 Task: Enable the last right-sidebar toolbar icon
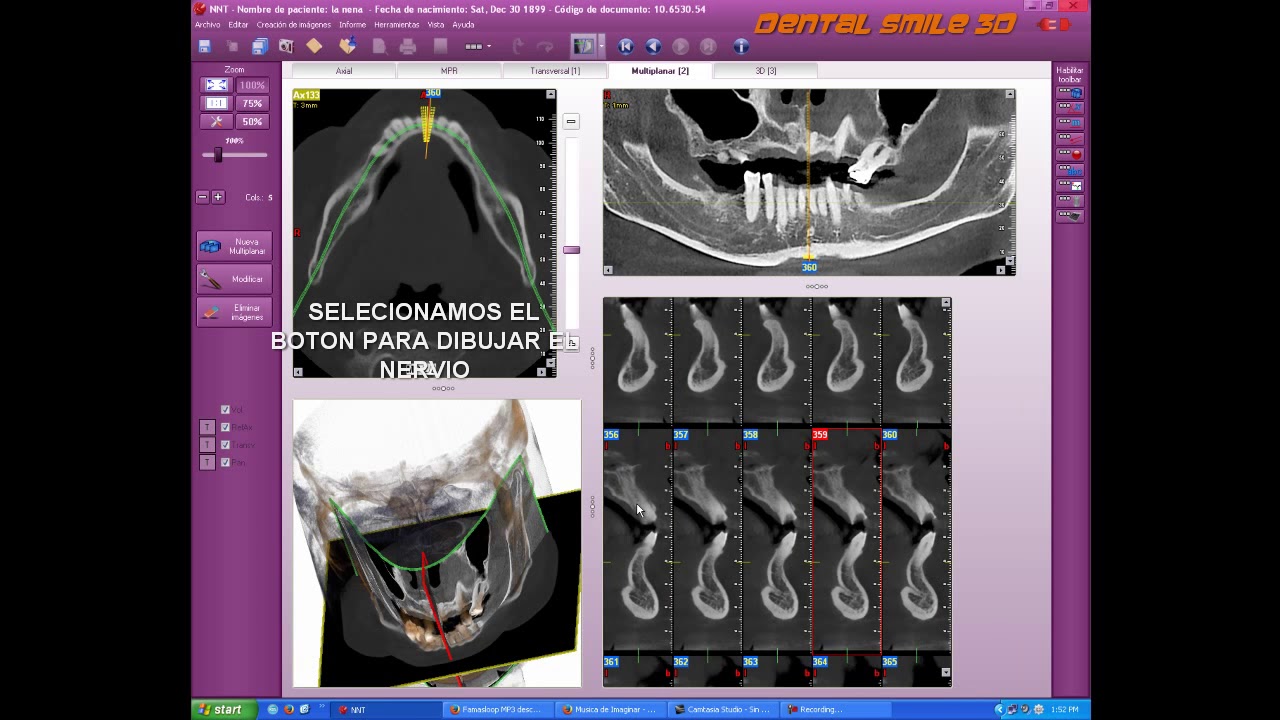click(x=1070, y=216)
